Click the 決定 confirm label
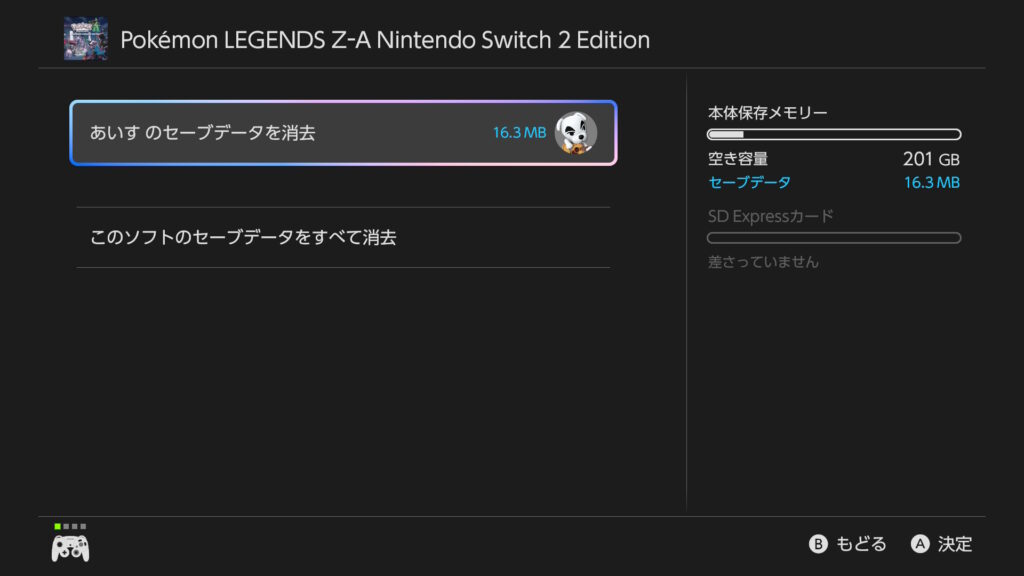Screen dimensions: 1024x576 [954, 544]
